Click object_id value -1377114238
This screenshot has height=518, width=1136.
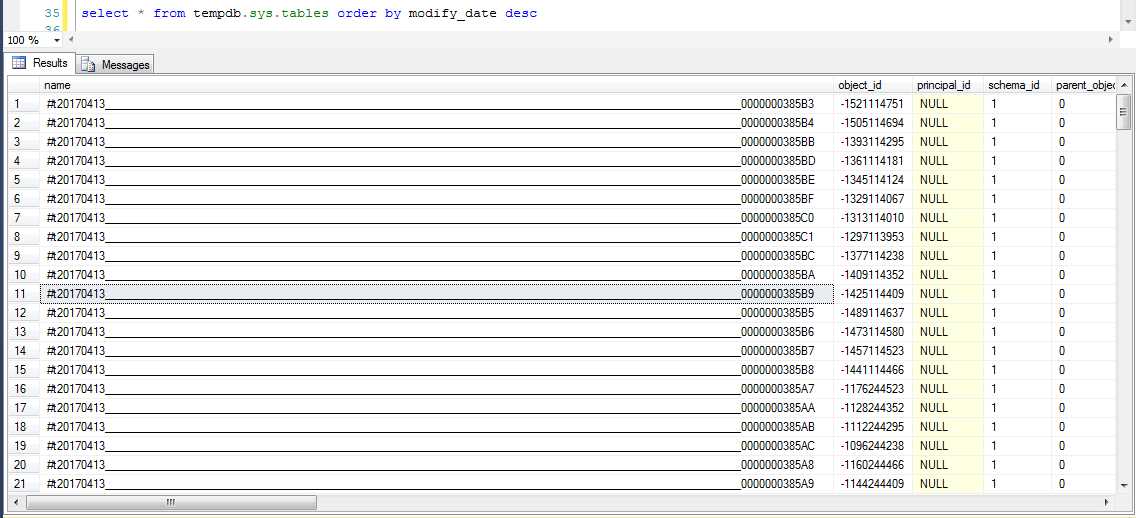[873, 256]
